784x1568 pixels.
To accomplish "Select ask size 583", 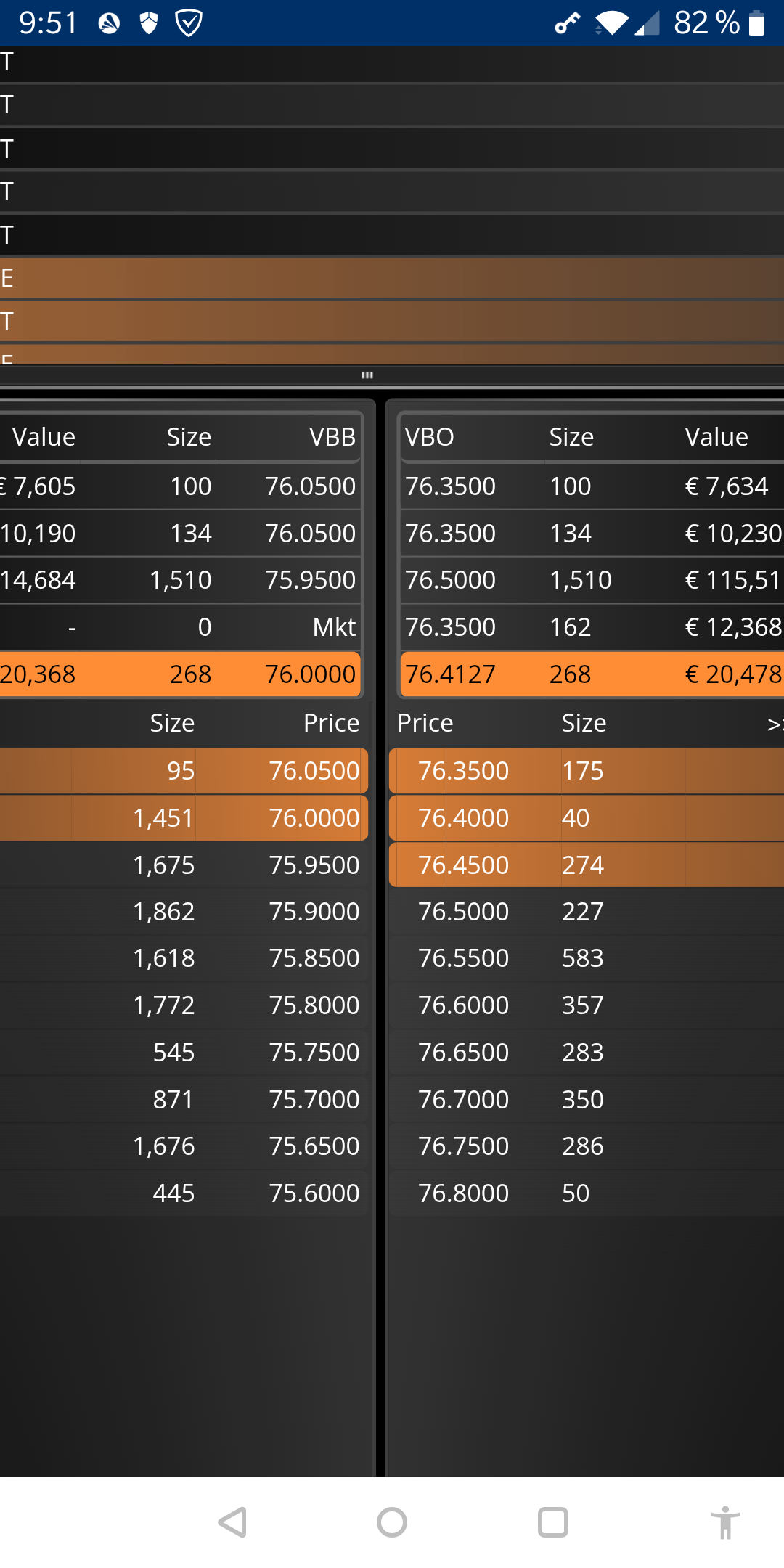I will [x=583, y=958].
